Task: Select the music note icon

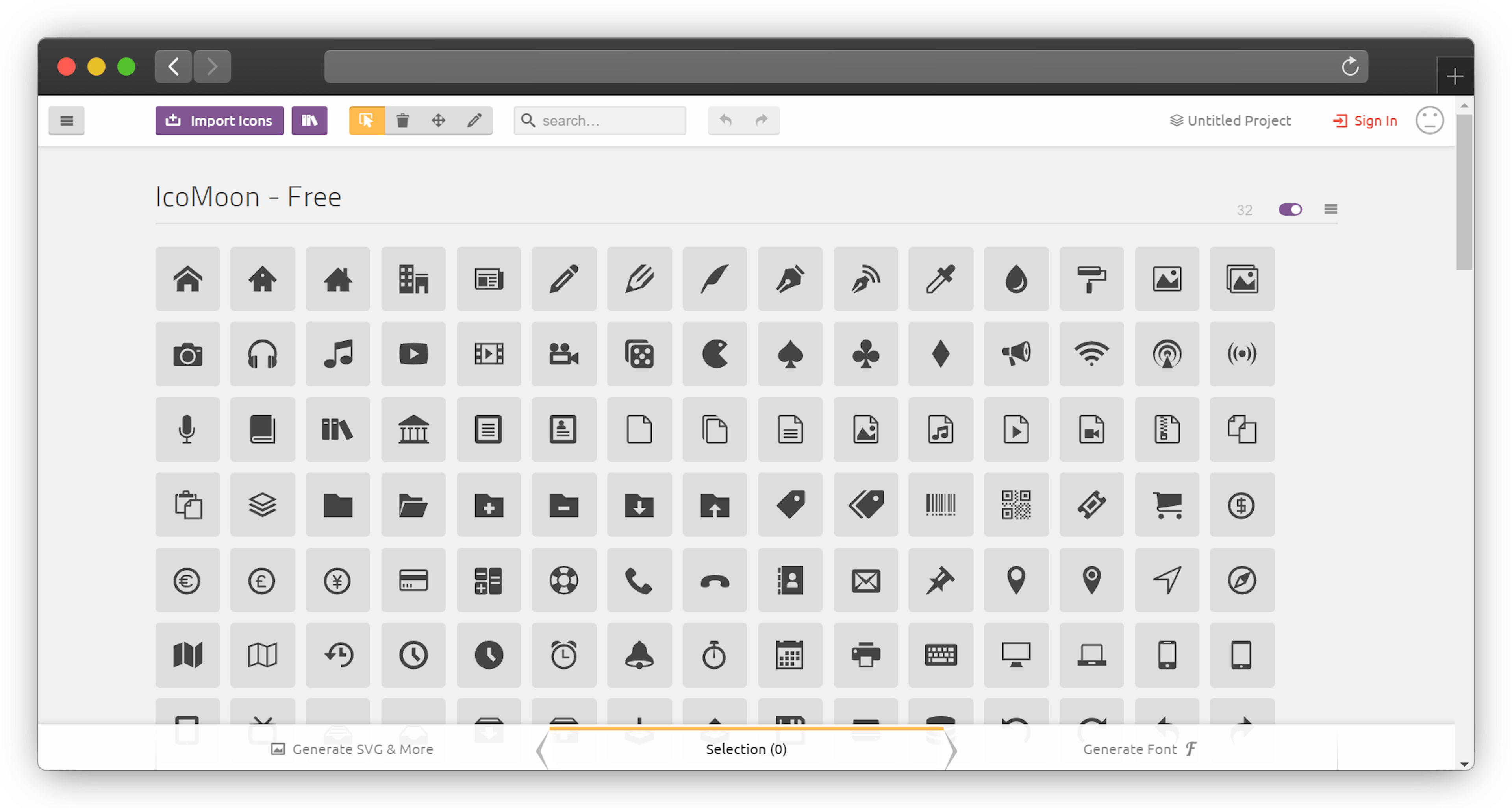Action: click(x=337, y=354)
